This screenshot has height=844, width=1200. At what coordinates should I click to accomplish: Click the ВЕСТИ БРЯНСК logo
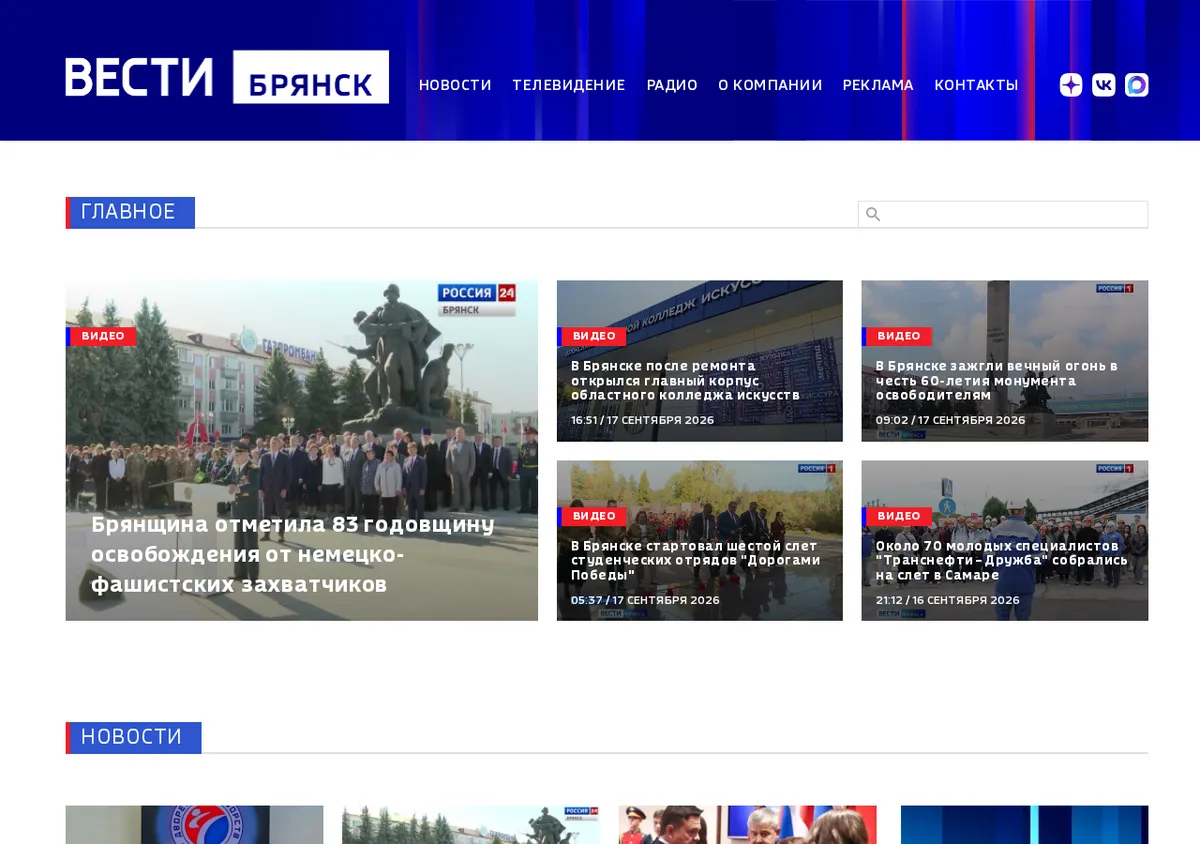[227, 77]
